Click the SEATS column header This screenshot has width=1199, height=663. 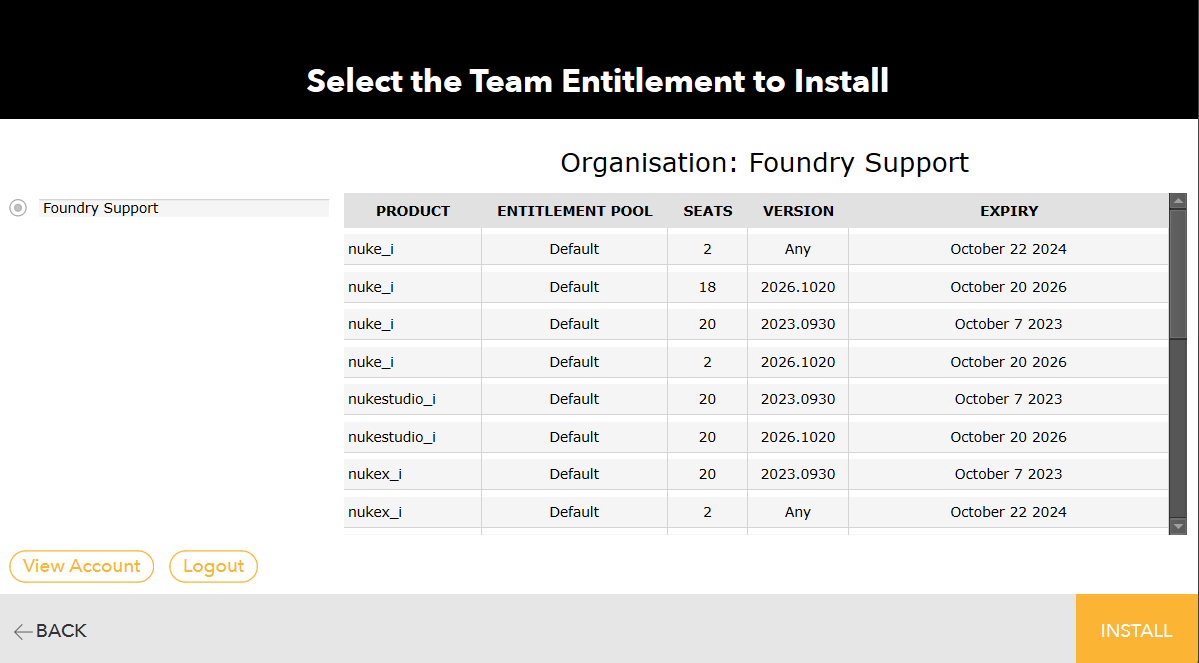pyautogui.click(x=707, y=211)
